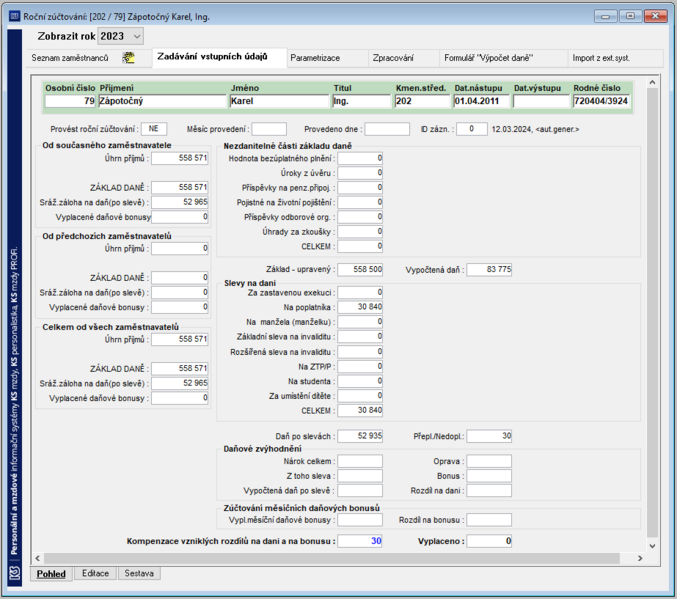Click the Úroky z úvěru field
This screenshot has height=599, width=677.
(x=360, y=173)
